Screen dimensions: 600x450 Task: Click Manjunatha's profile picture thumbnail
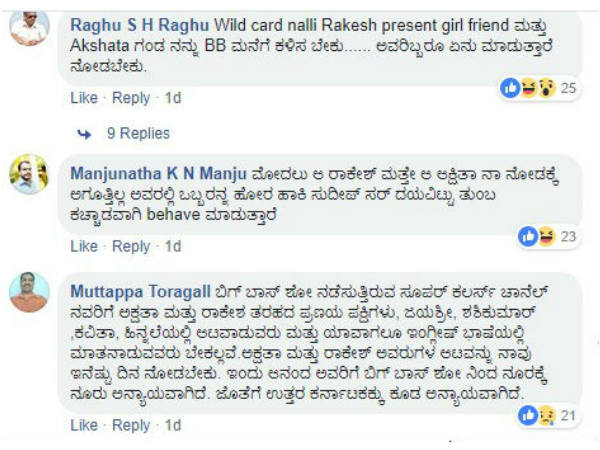[x=29, y=174]
